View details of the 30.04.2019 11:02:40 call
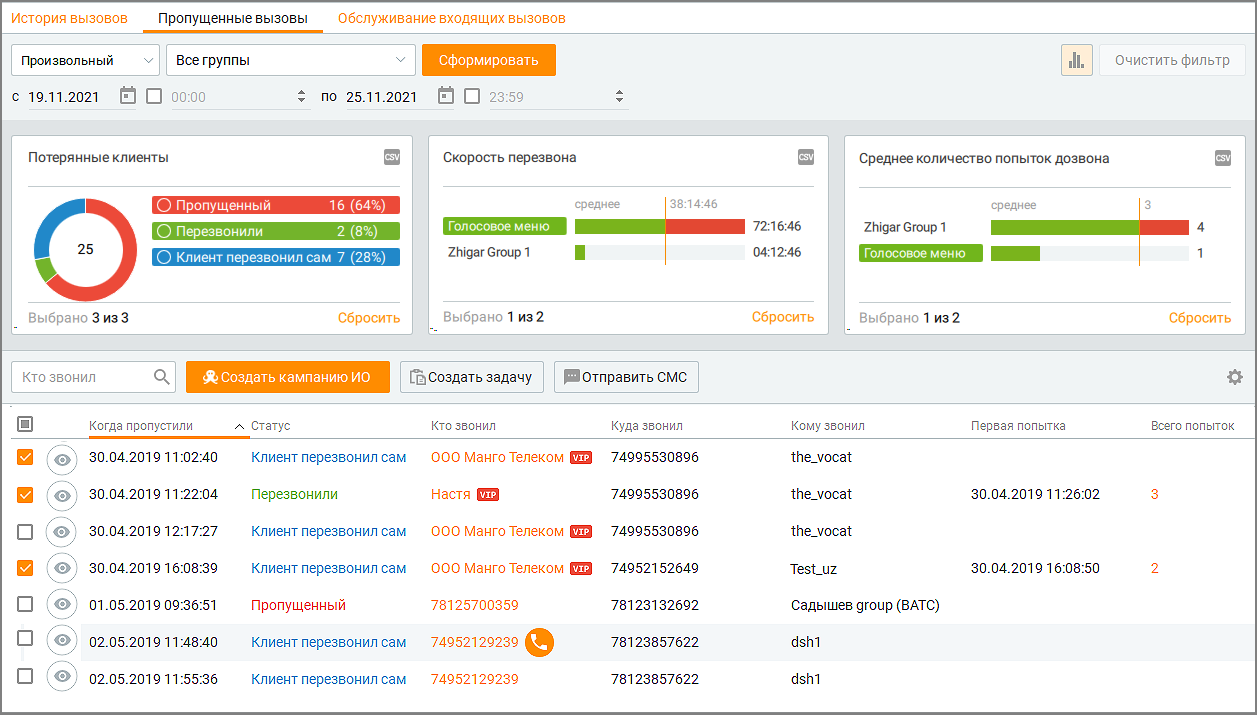The height and width of the screenshot is (715, 1257). coord(62,458)
